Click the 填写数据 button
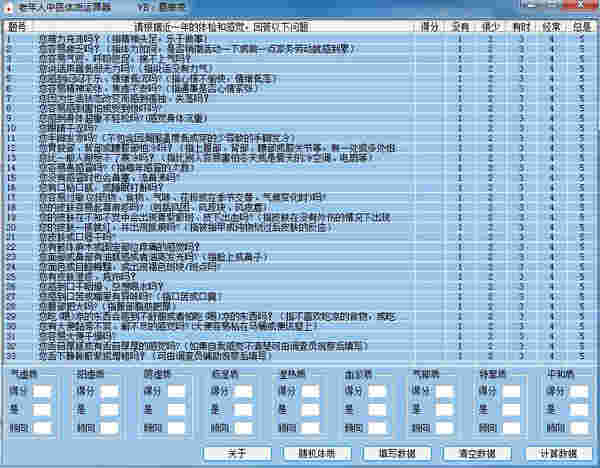Screen dimensions: 600x468 tap(398, 453)
